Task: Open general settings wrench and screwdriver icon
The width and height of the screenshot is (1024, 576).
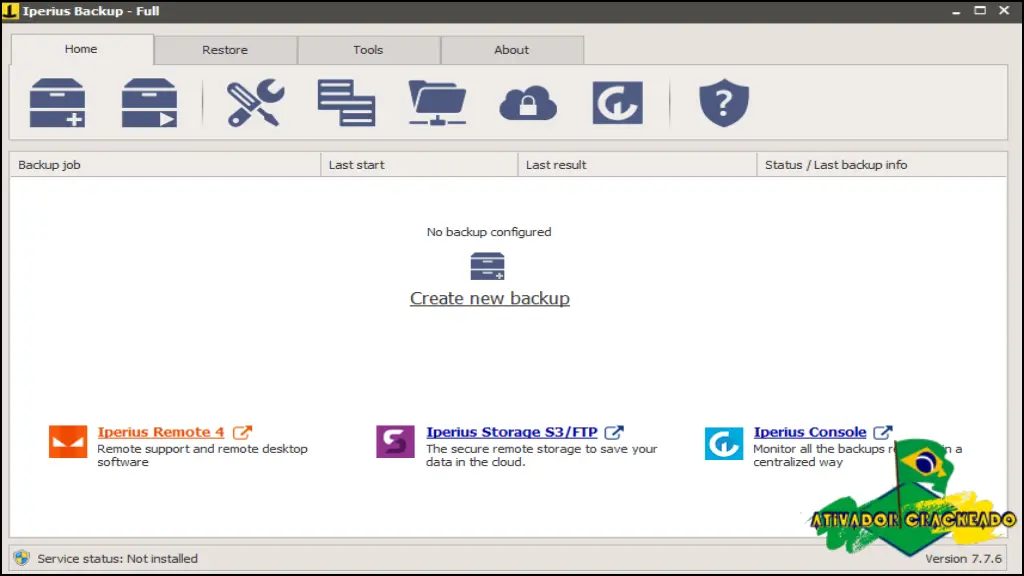Action: 255,103
